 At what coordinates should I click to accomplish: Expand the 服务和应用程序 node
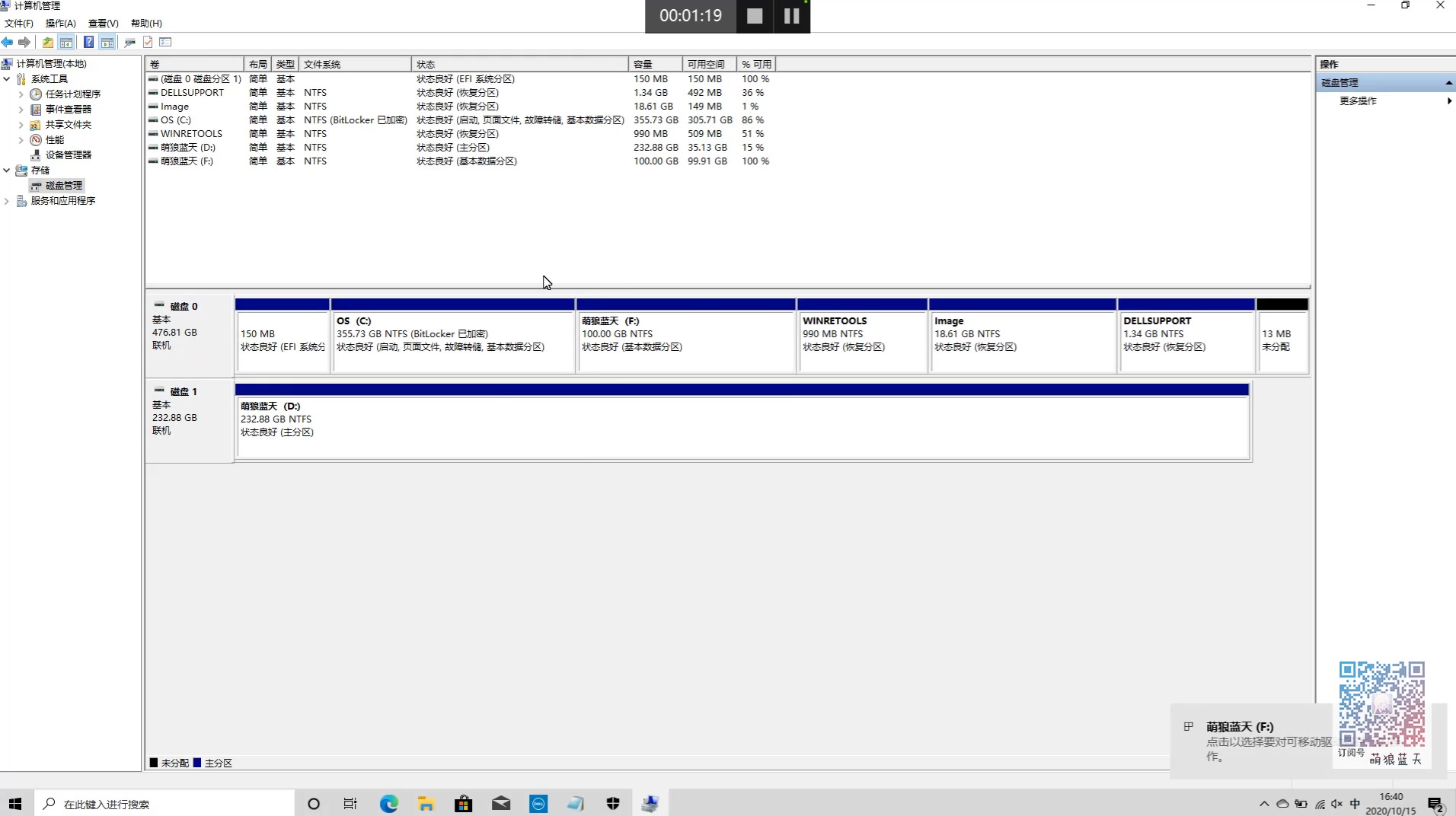(7, 201)
